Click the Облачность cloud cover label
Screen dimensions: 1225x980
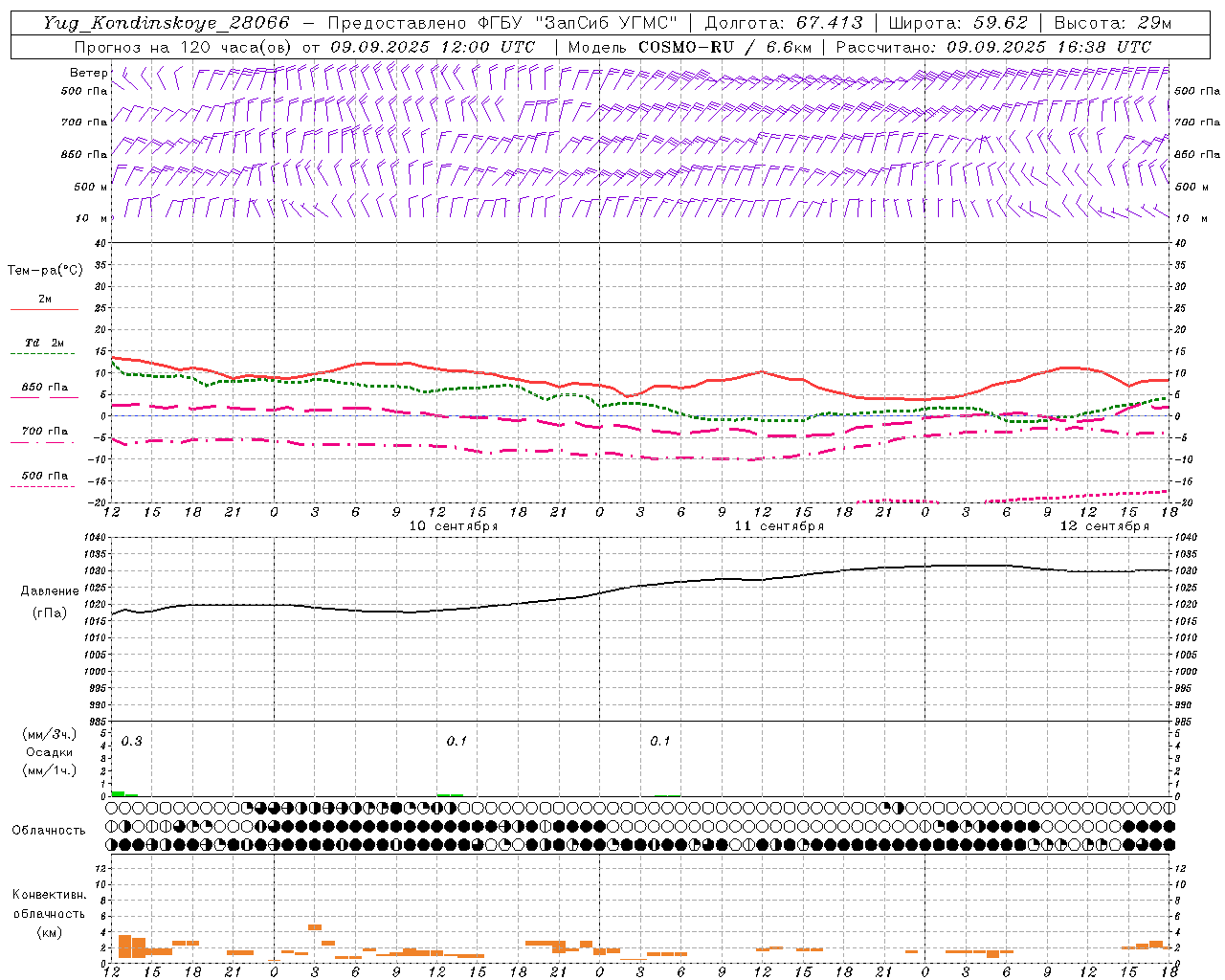tap(49, 830)
